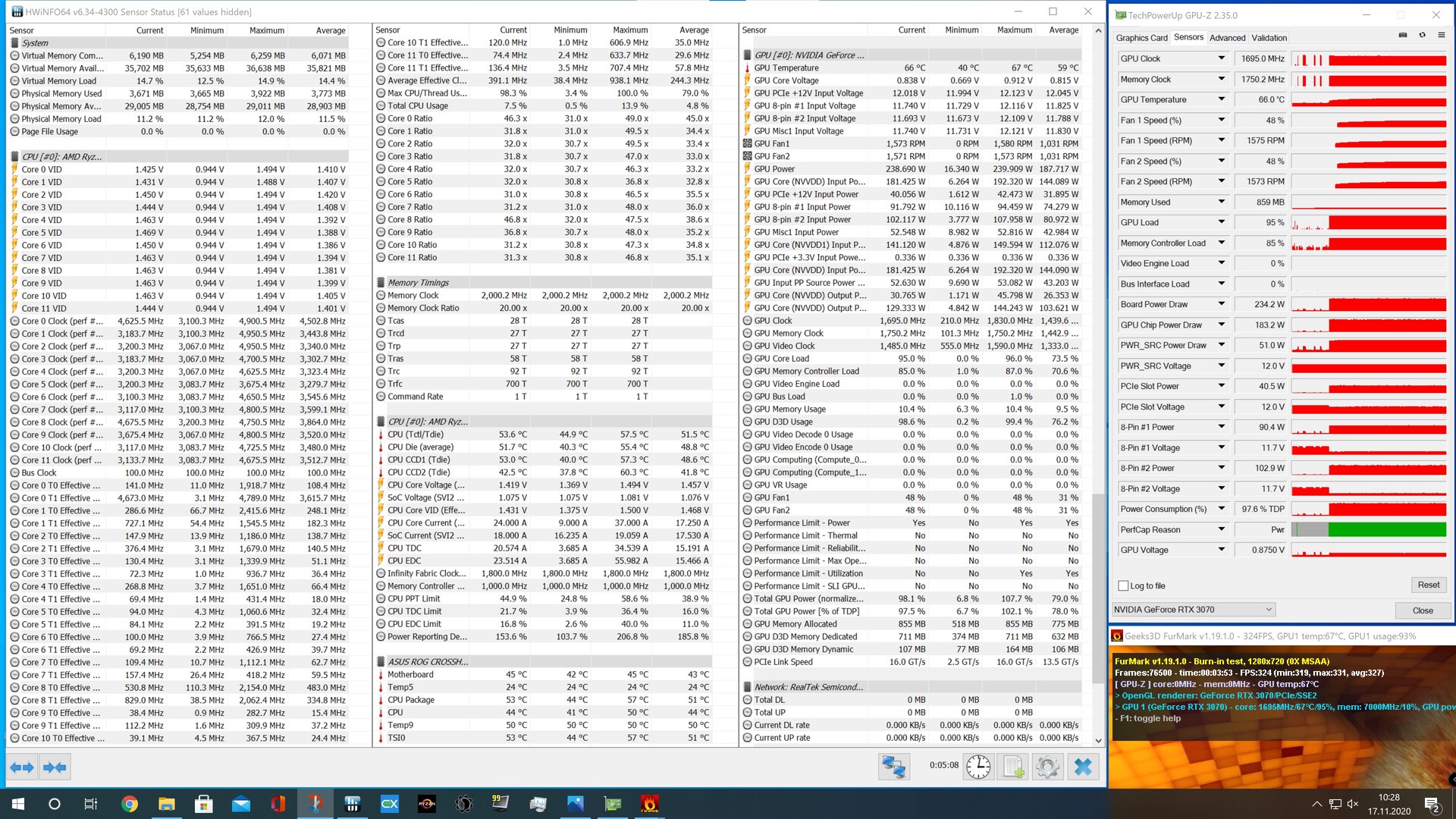Select Network: RealTek Semicond... header
Image resolution: width=1456 pixels, height=819 pixels.
click(912, 687)
